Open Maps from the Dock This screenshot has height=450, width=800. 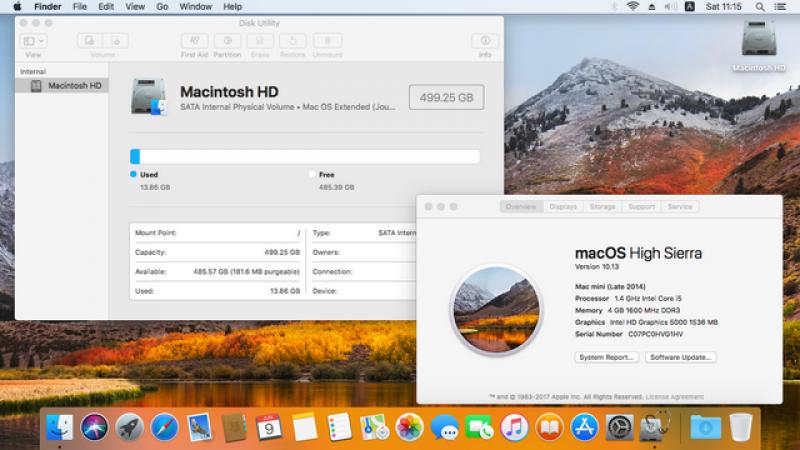pos(374,428)
